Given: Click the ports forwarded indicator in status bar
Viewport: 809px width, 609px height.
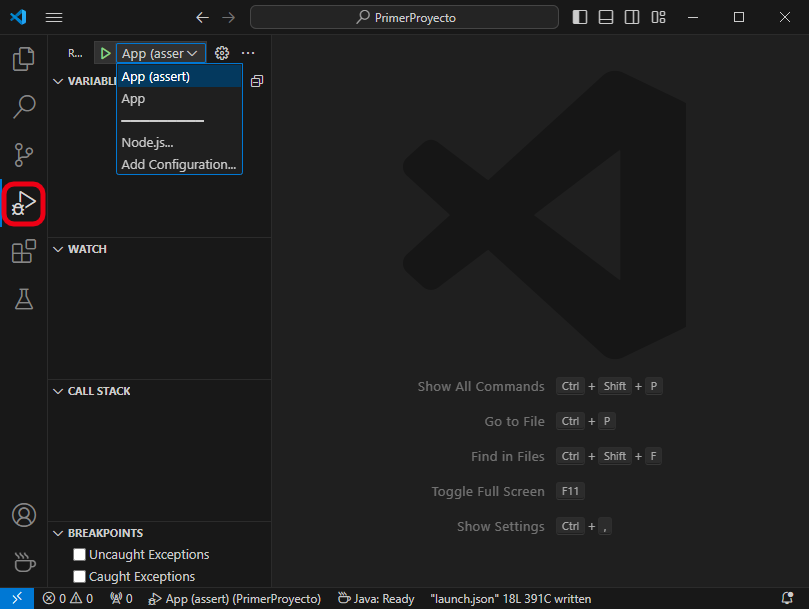Looking at the screenshot, I should tap(121, 599).
